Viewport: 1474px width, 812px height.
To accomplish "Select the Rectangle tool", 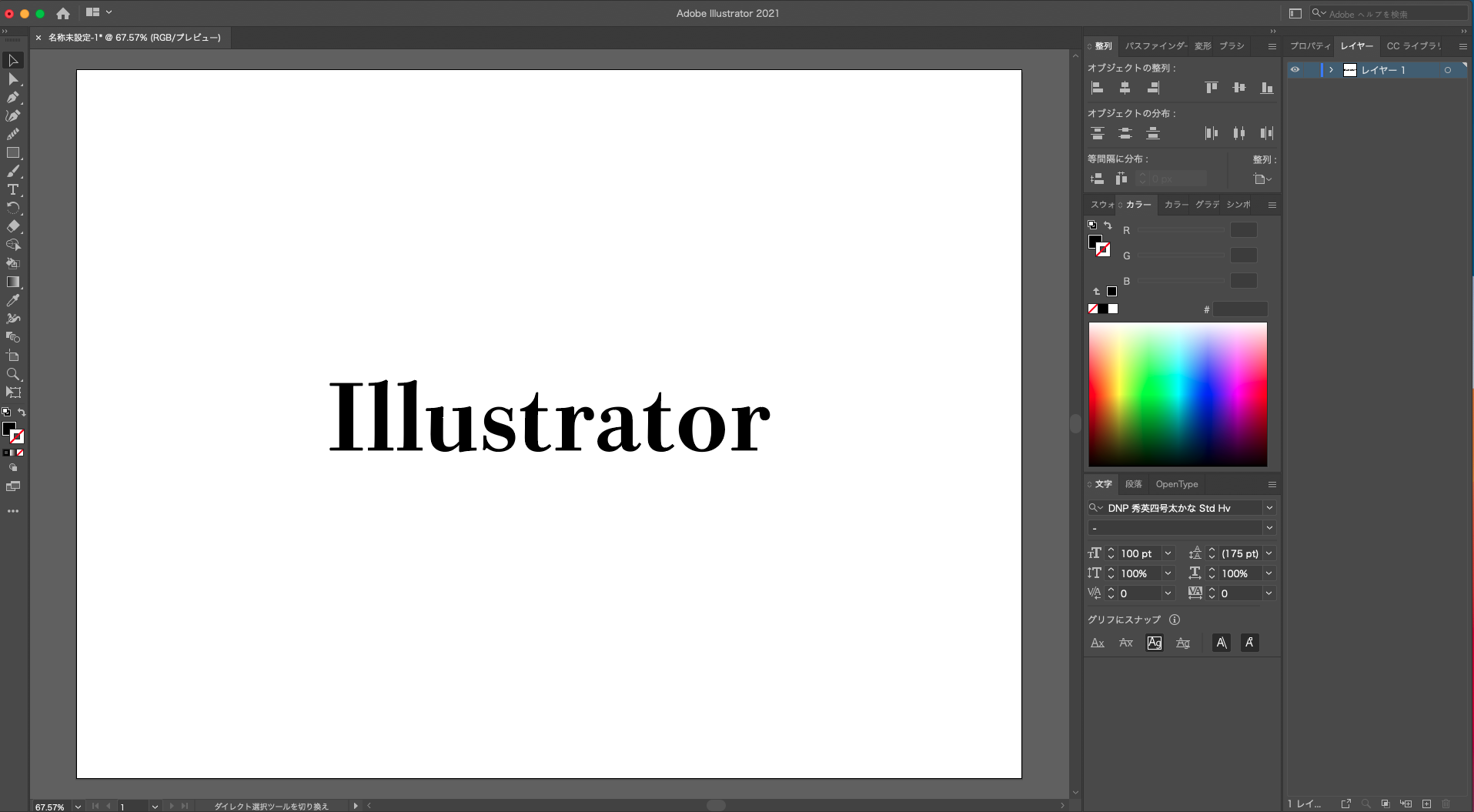I will (13, 153).
